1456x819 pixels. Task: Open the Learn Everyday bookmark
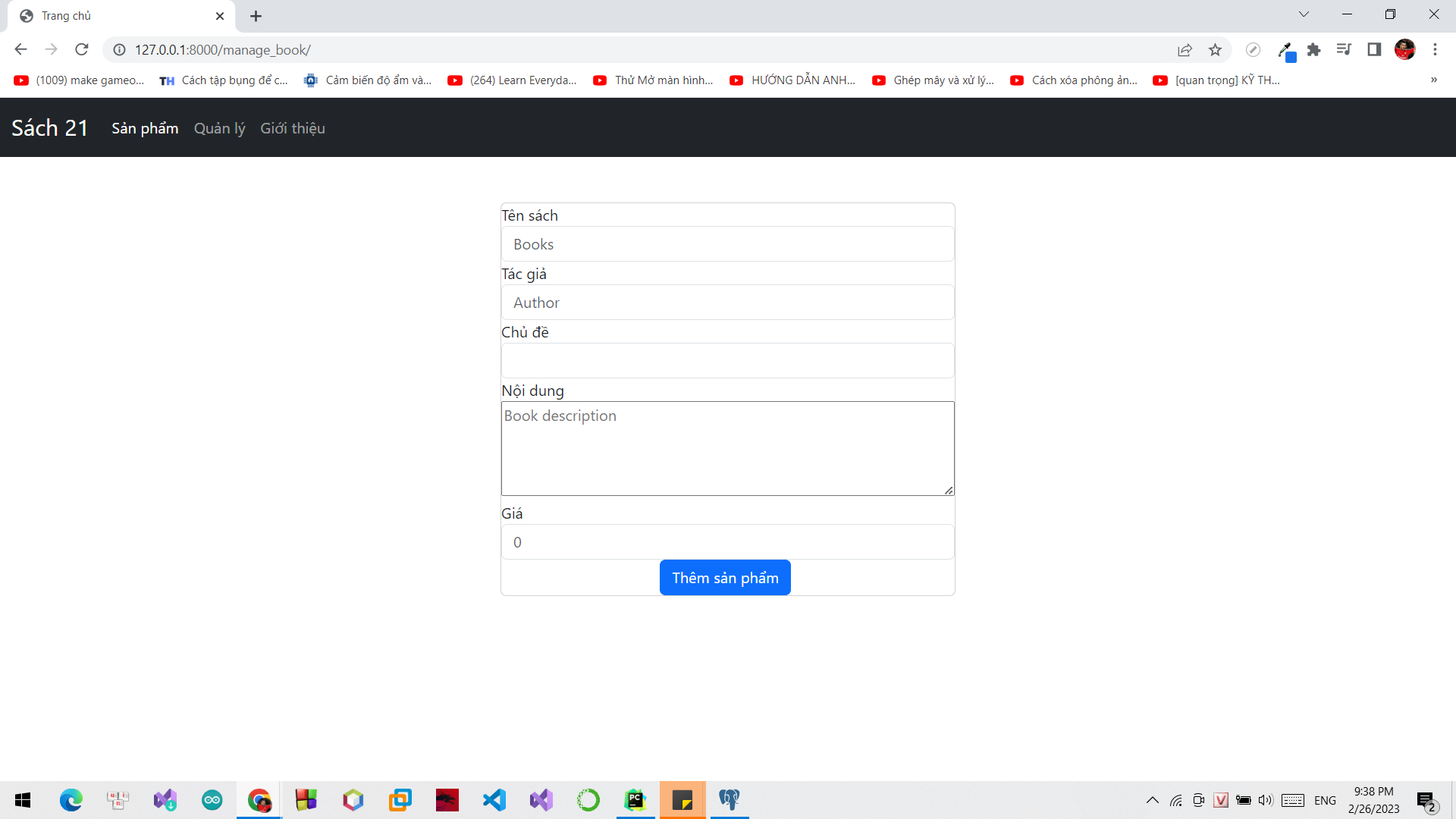click(x=513, y=80)
